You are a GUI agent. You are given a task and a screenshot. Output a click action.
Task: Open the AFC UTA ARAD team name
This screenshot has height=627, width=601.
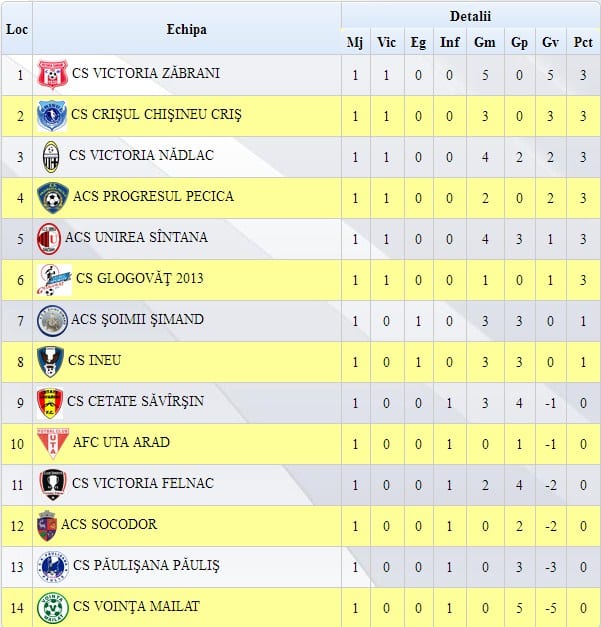click(121, 443)
